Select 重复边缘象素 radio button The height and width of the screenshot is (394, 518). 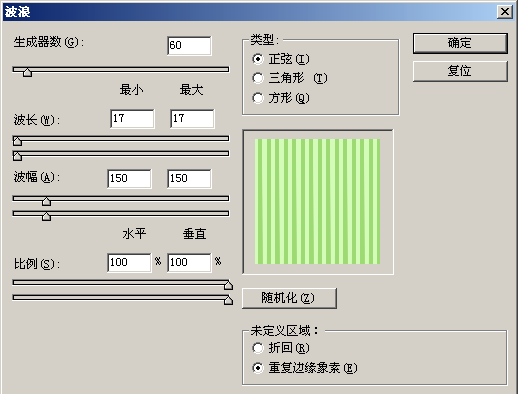tap(258, 368)
